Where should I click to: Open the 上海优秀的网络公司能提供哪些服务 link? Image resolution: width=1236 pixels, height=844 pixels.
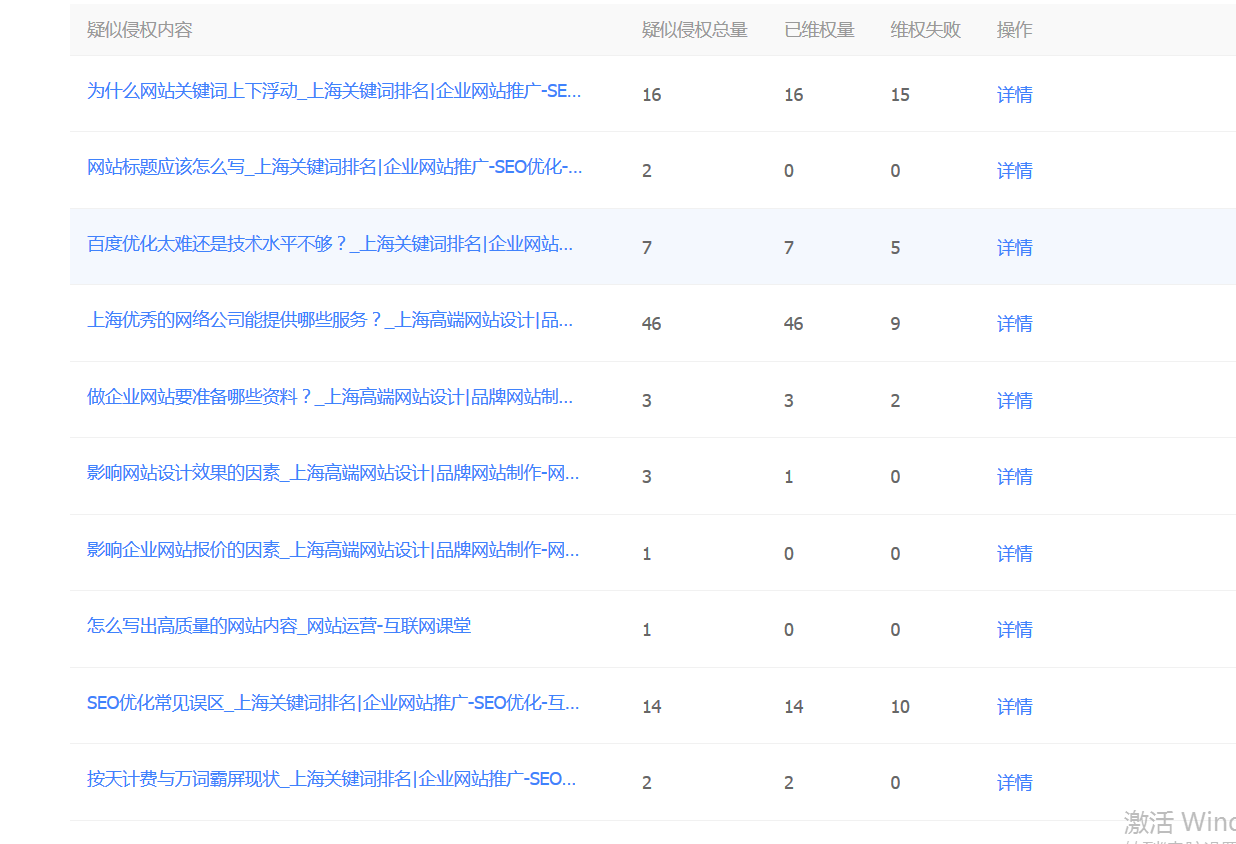pos(330,321)
